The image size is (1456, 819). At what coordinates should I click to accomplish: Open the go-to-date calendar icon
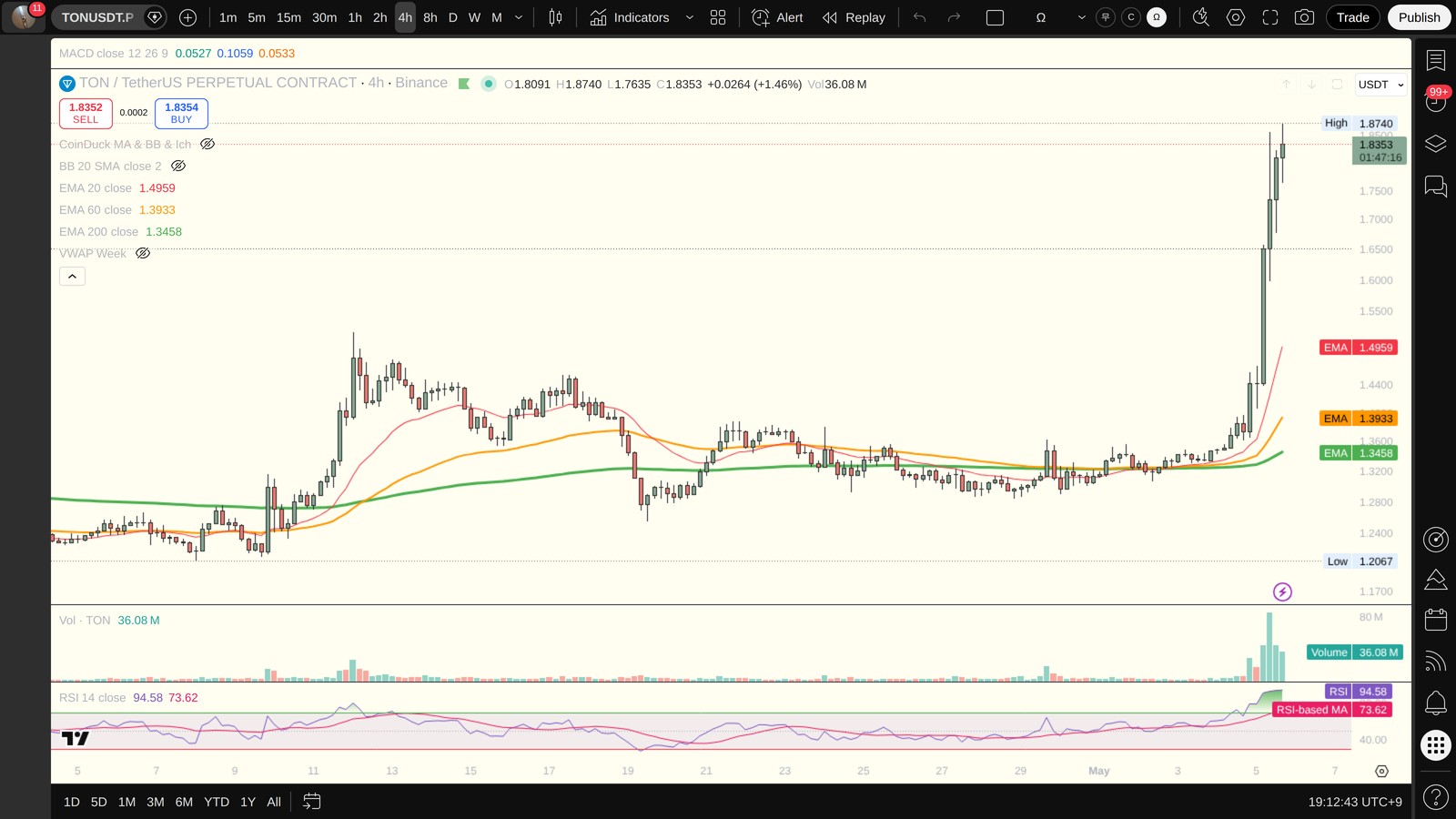click(x=311, y=802)
